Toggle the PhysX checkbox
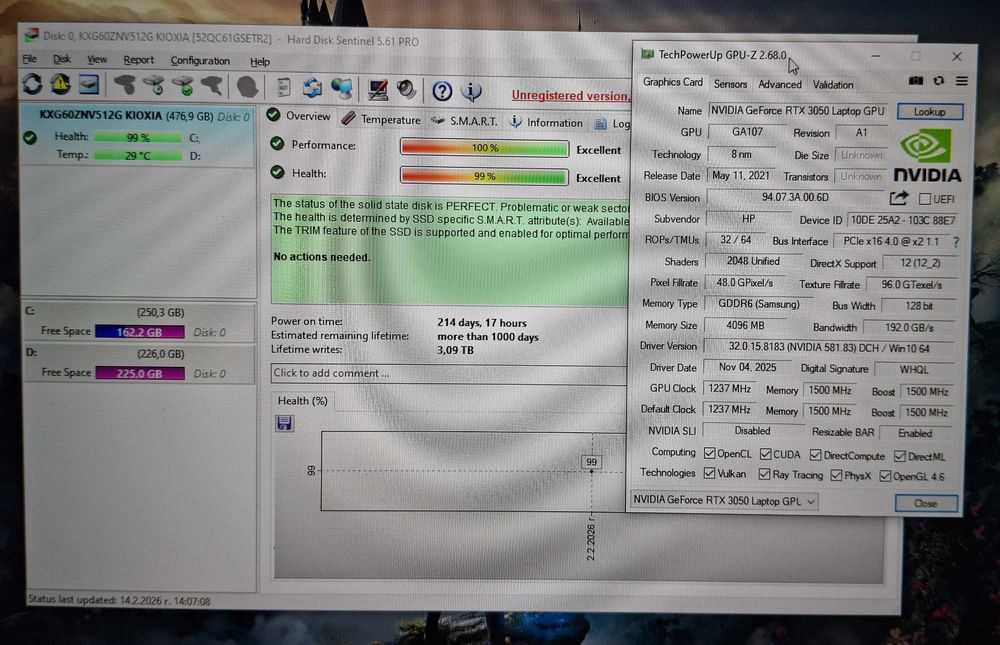1000x645 pixels. (x=836, y=475)
